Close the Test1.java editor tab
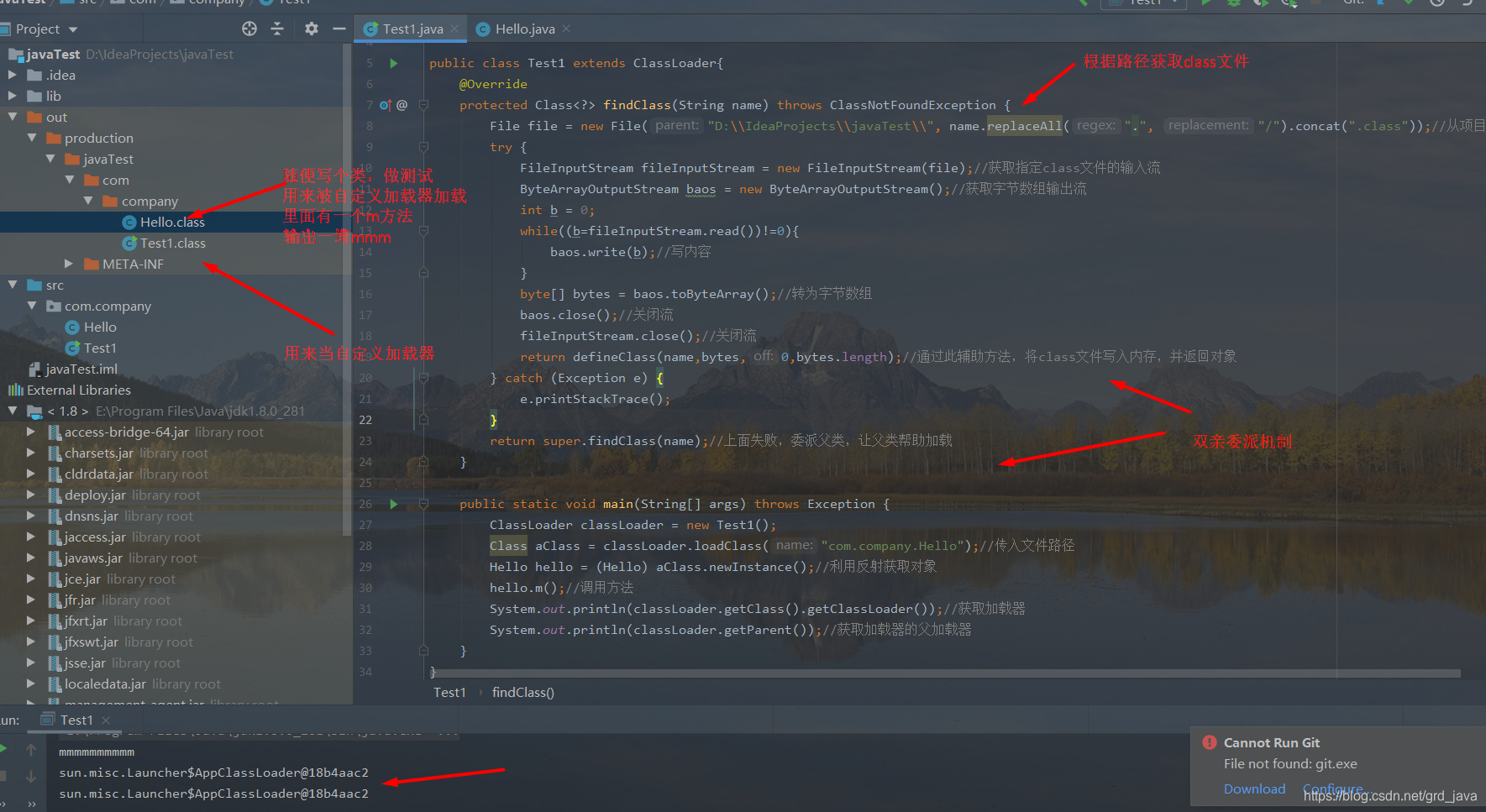 click(455, 29)
